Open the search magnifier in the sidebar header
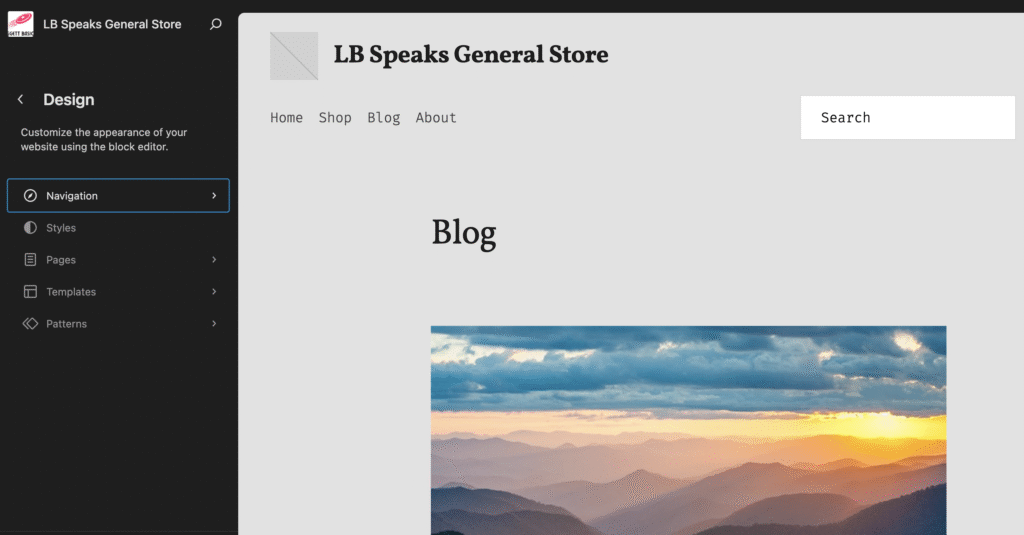Screen dimensions: 1024x535 coord(216,24)
